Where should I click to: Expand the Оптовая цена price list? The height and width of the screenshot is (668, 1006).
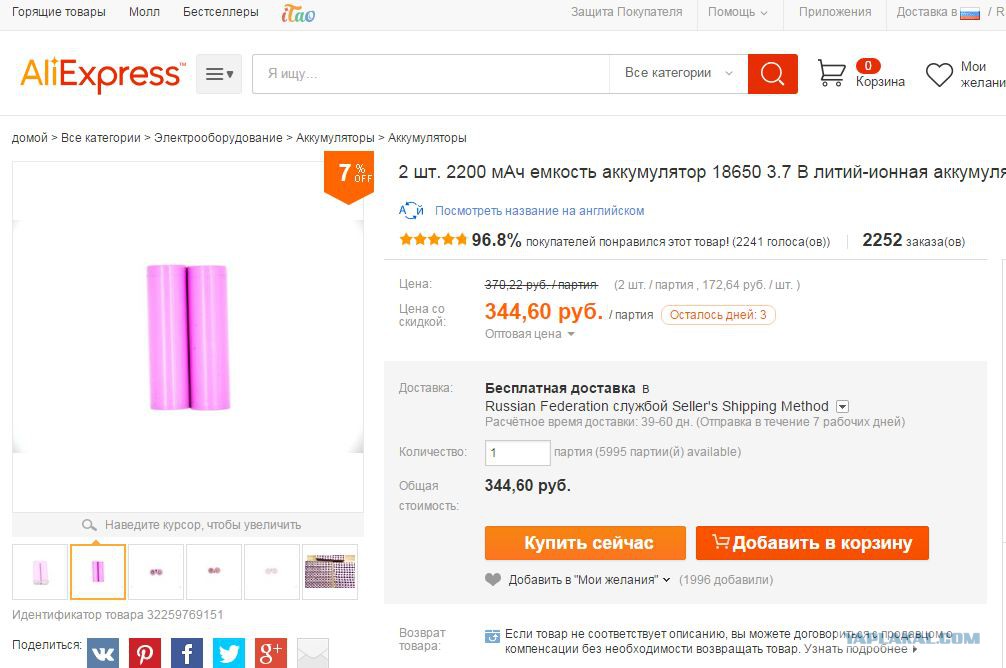pos(529,334)
